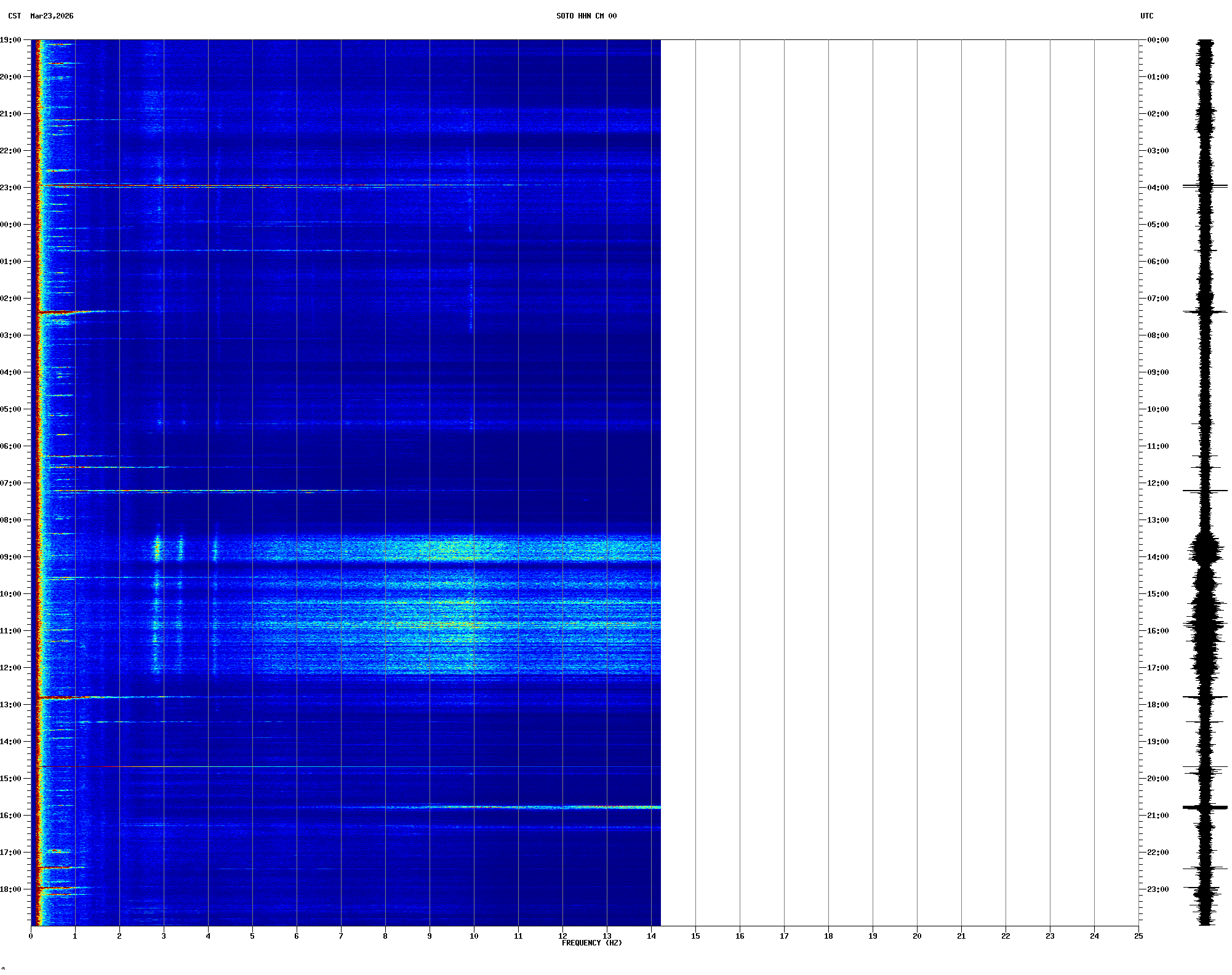Click the SOTO HHN CM 00 station title

[x=586, y=16]
